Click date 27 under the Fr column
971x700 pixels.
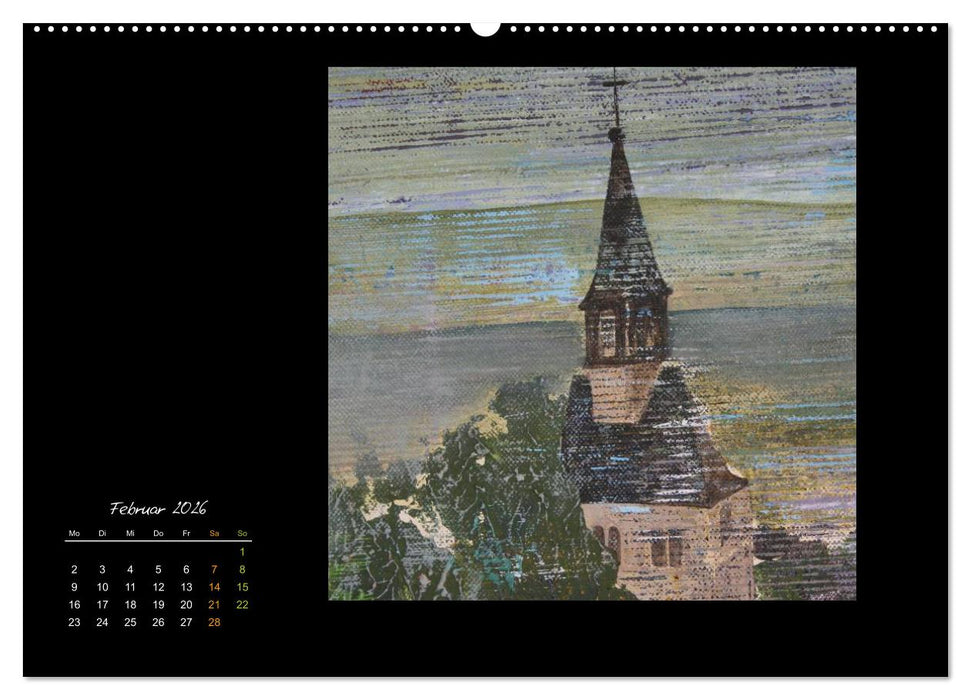[185, 622]
